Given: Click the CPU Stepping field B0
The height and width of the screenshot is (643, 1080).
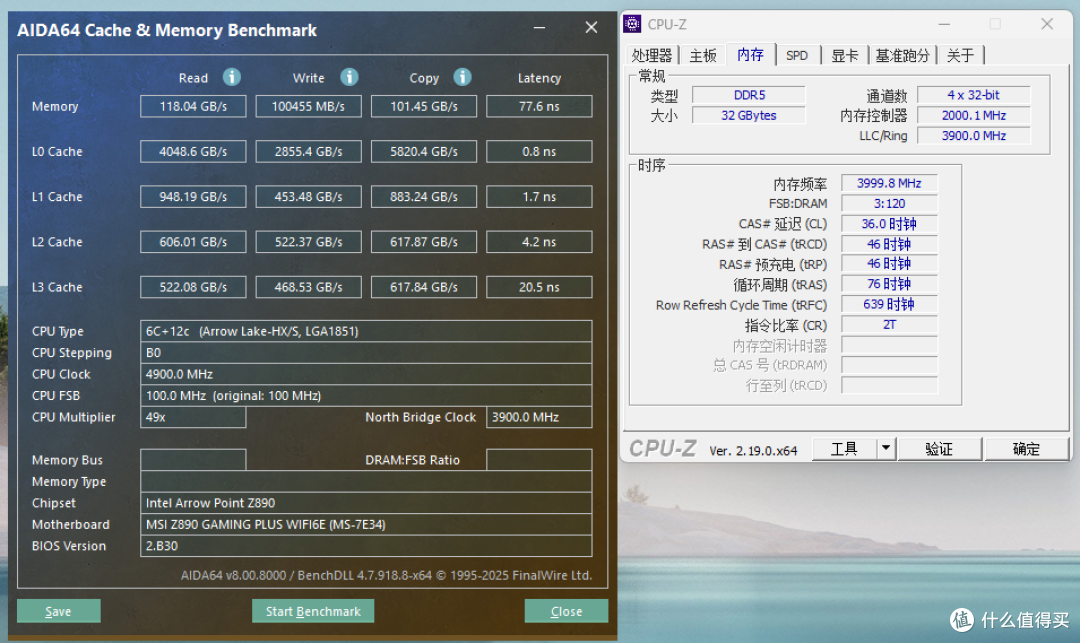Looking at the screenshot, I should pos(366,352).
